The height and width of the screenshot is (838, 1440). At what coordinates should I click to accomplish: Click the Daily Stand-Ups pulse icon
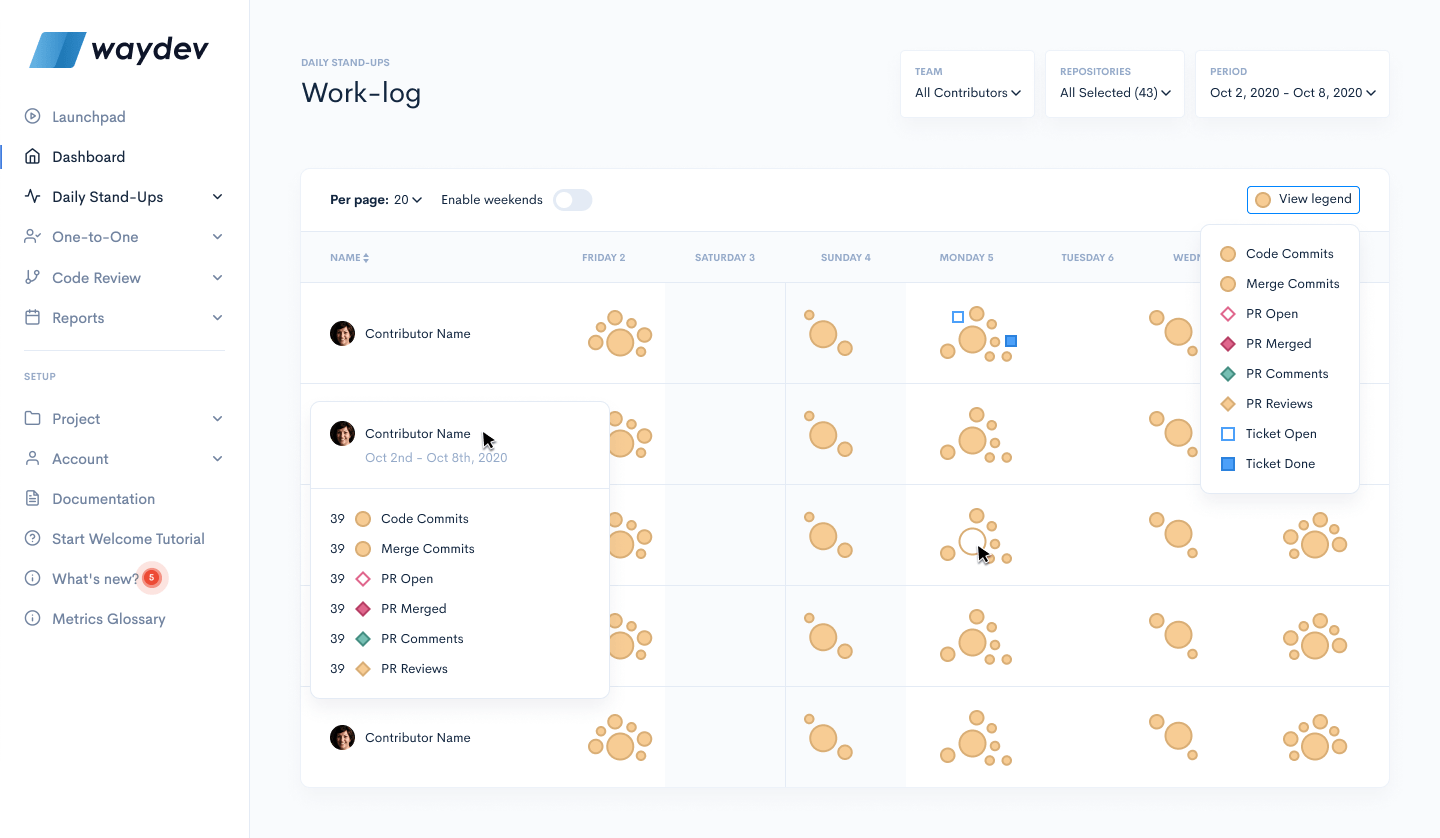33,196
